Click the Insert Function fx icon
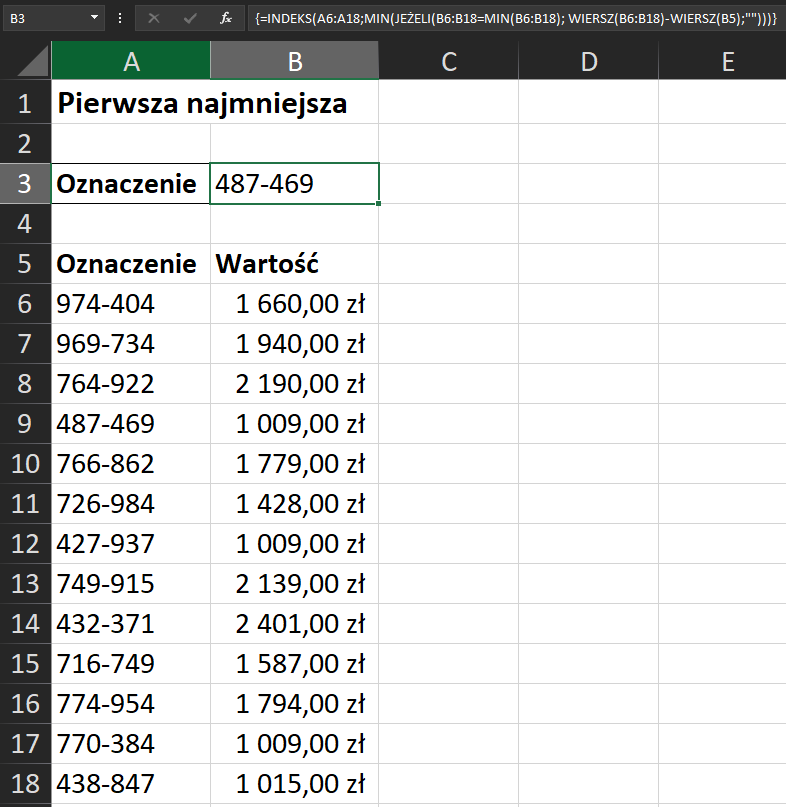 (x=226, y=18)
